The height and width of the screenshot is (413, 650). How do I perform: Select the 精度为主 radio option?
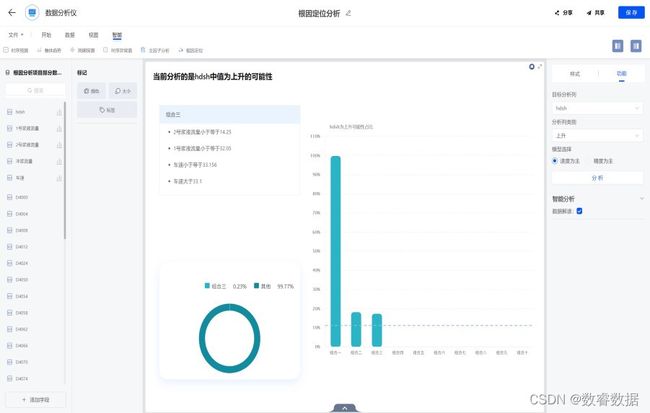point(603,161)
